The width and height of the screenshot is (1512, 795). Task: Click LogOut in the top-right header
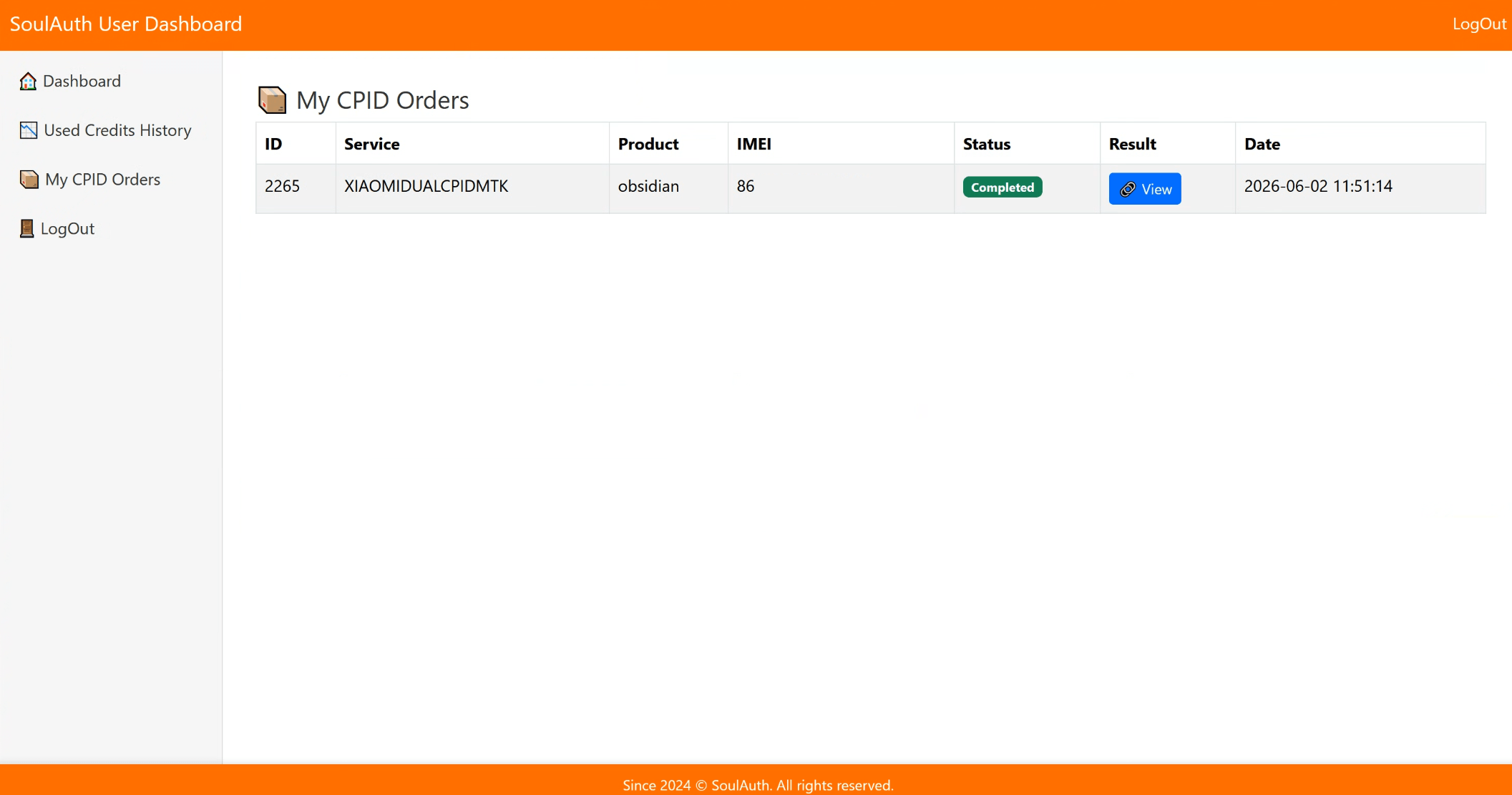1479,24
